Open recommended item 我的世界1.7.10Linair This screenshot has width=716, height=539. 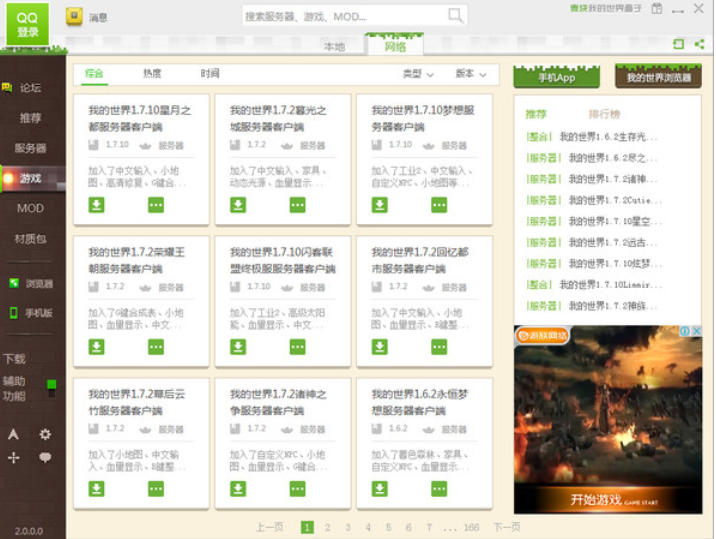tap(611, 285)
